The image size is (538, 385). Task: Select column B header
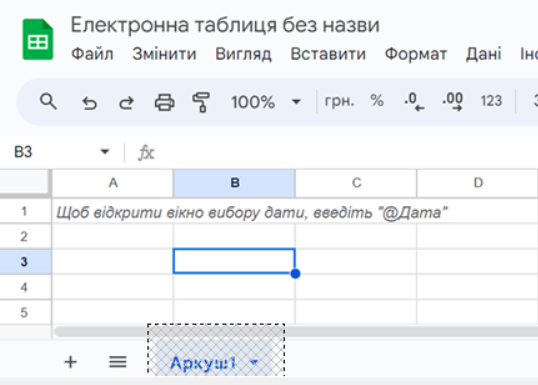(235, 183)
